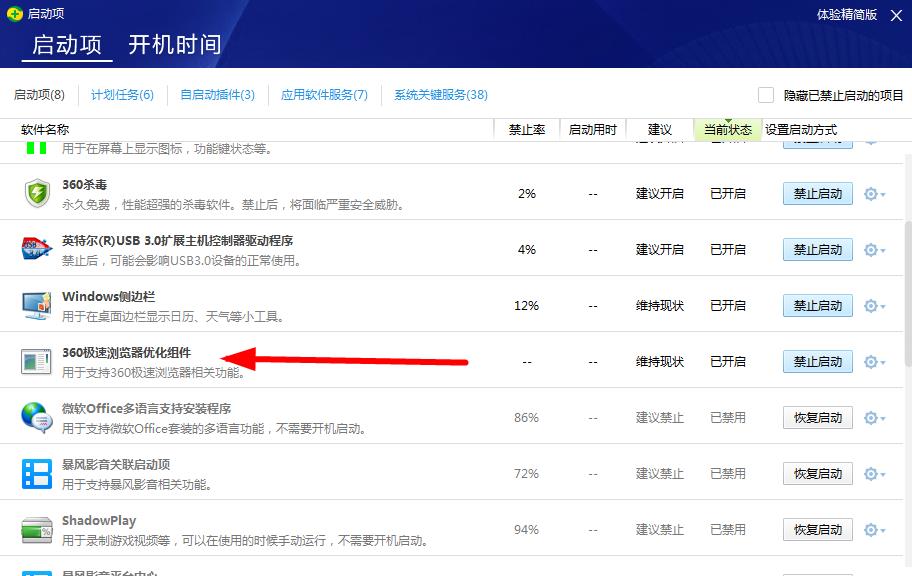Viewport: 912px width, 576px height.
Task: Click the 360 logo in title bar
Action: [15, 14]
